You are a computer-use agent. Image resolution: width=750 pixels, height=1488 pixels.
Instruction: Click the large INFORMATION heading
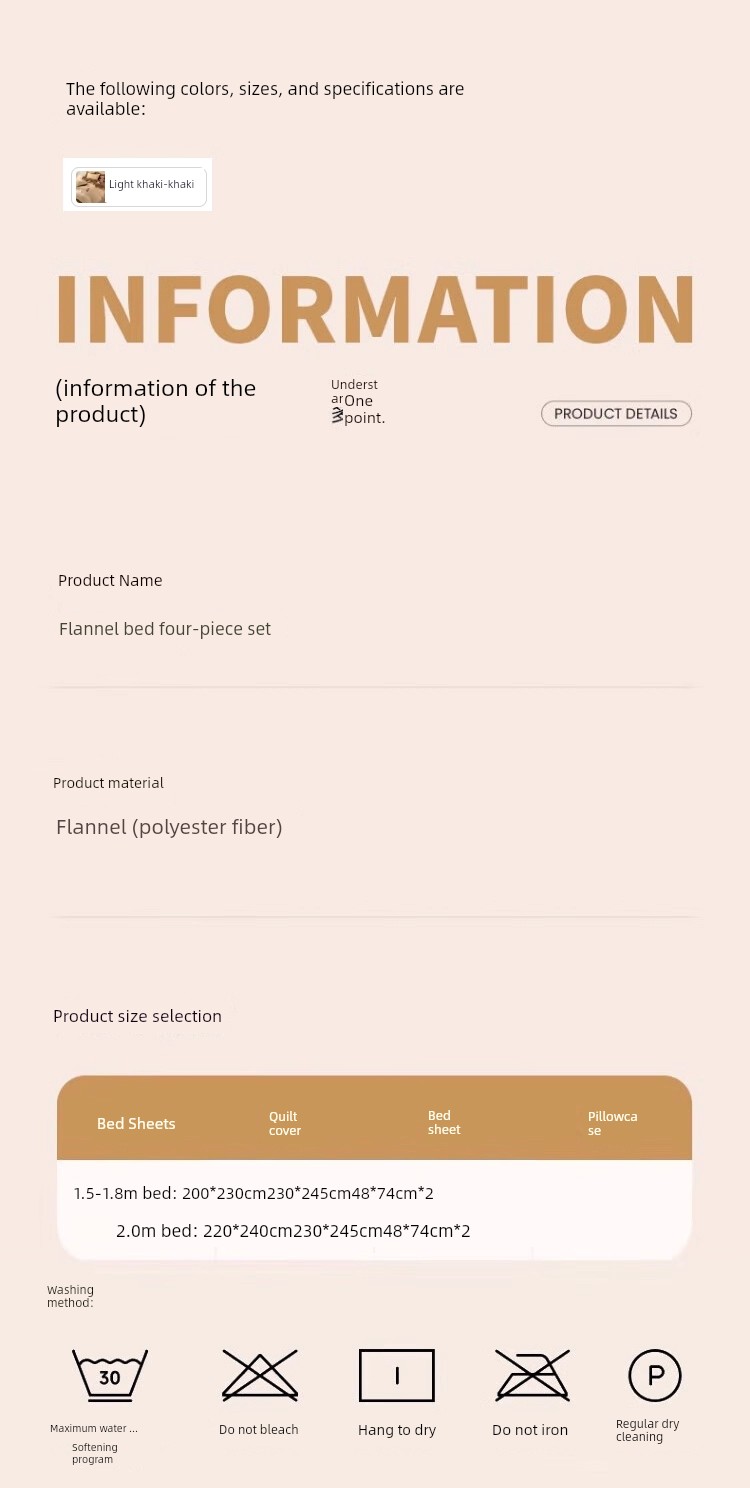(375, 308)
